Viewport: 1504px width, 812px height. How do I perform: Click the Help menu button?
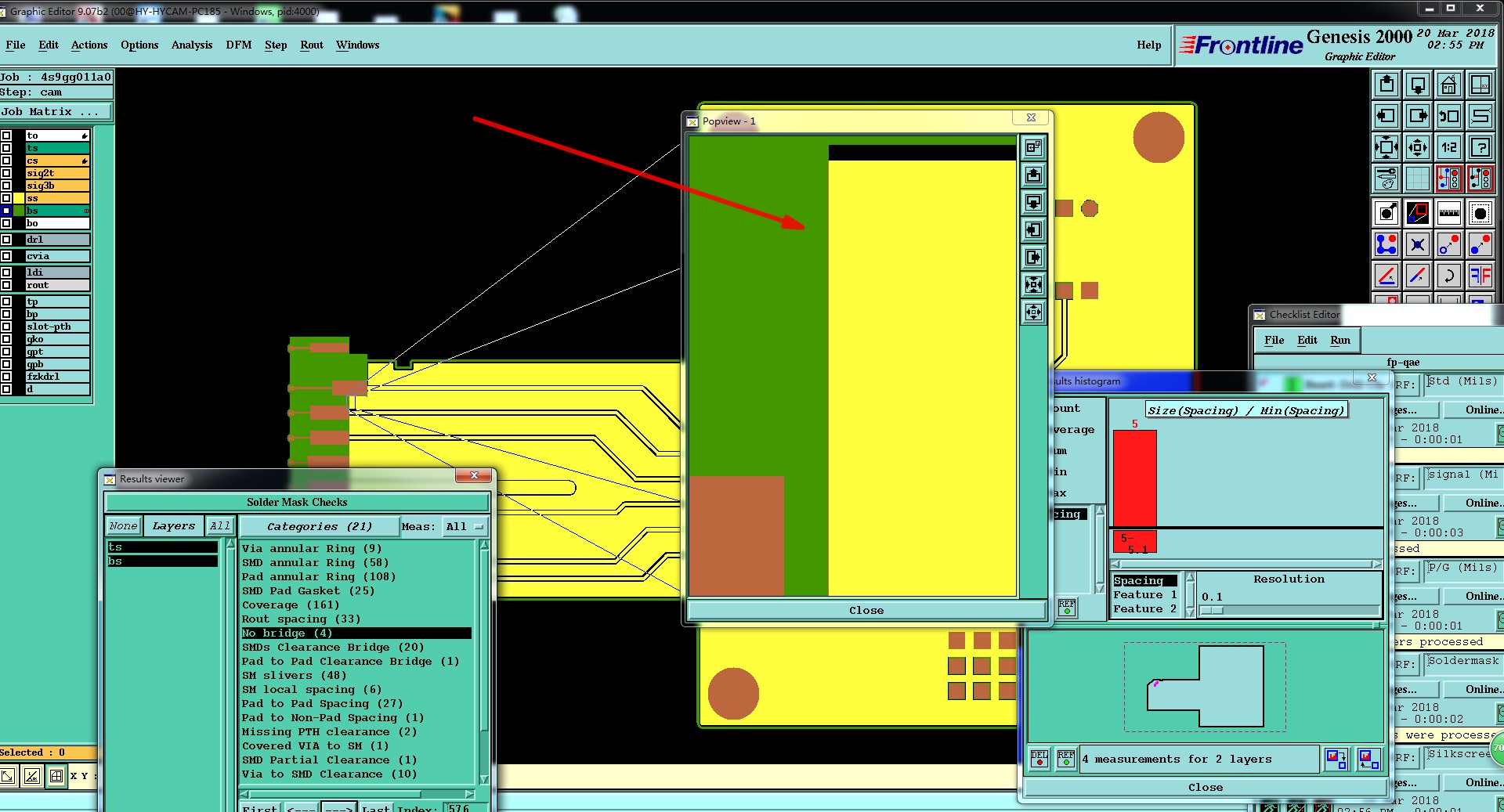click(1148, 45)
